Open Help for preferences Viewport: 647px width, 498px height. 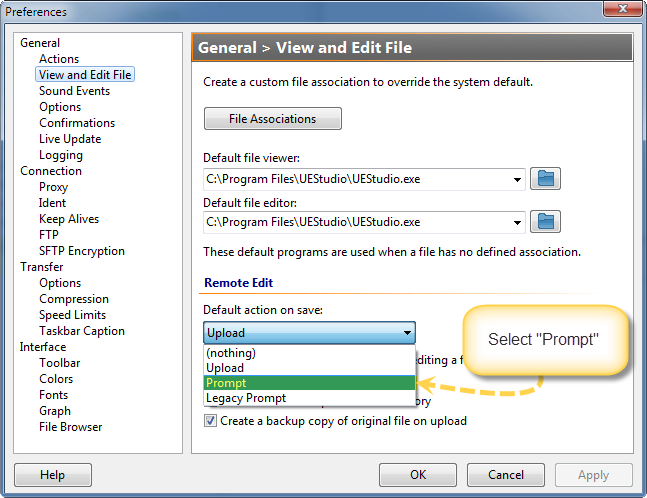[53, 475]
